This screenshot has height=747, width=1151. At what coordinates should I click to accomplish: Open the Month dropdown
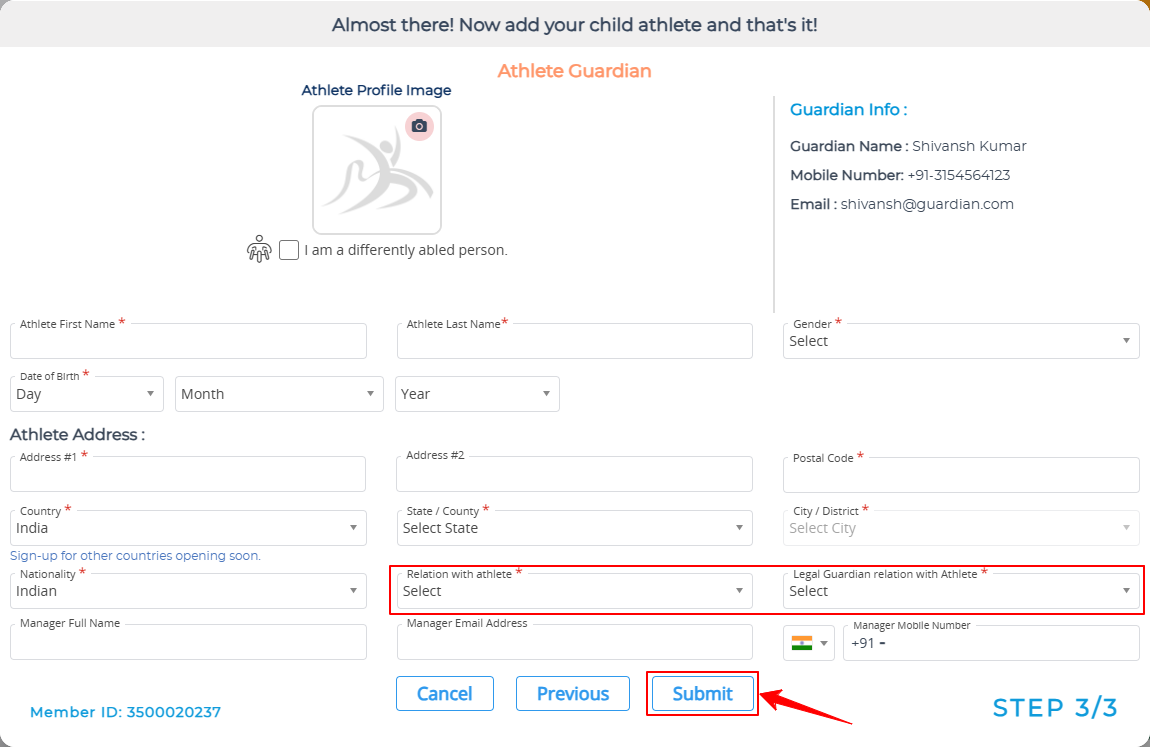point(279,394)
